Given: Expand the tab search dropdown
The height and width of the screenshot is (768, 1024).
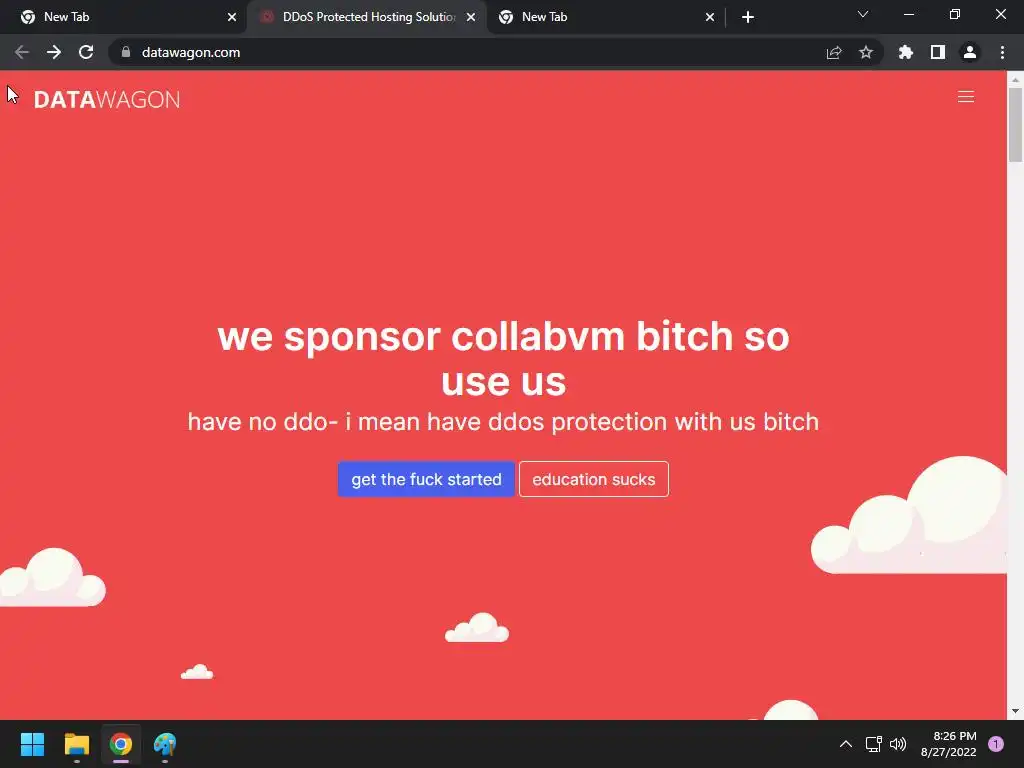Looking at the screenshot, I should click(x=863, y=14).
